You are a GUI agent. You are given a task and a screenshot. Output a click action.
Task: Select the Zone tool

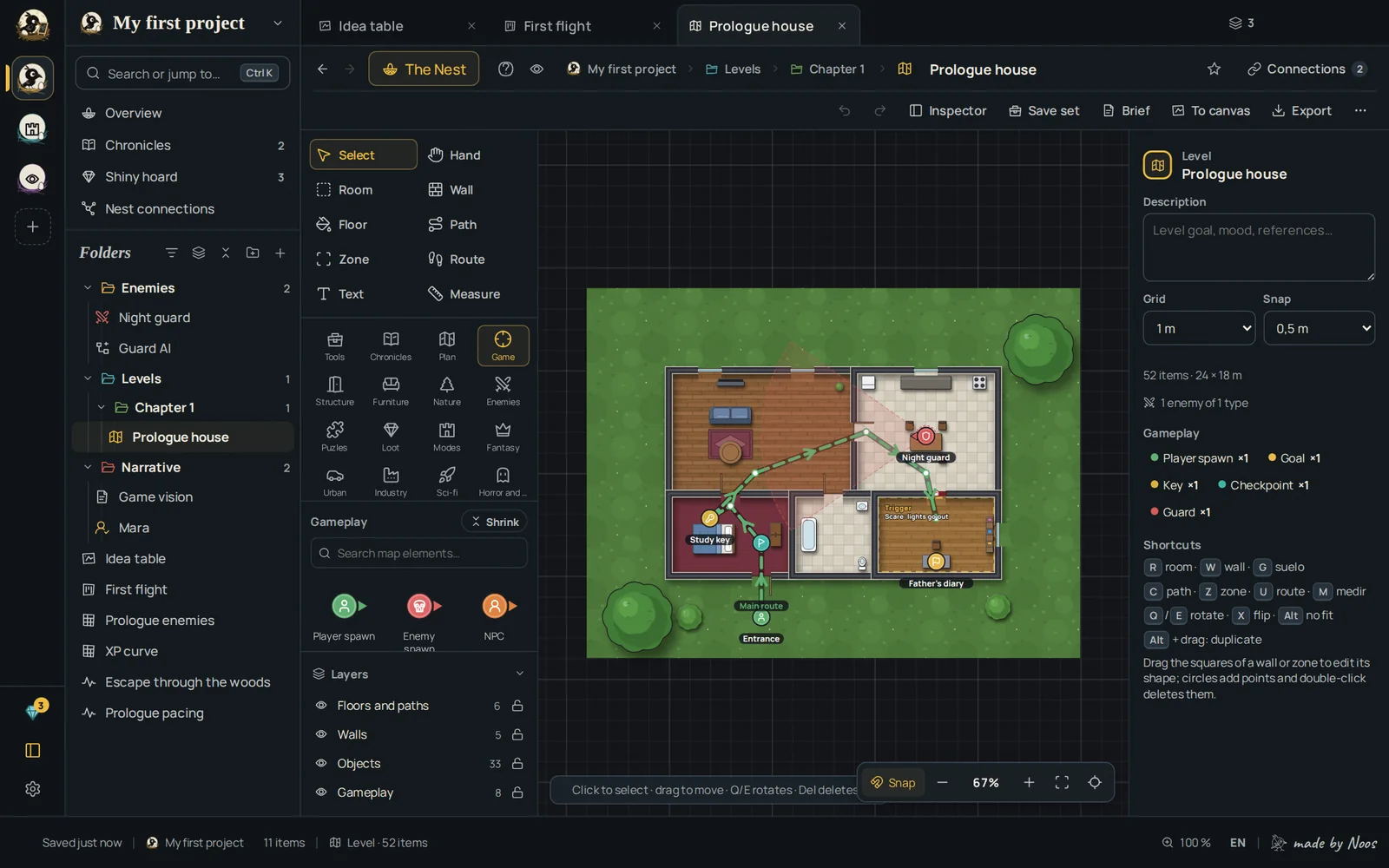click(x=363, y=259)
